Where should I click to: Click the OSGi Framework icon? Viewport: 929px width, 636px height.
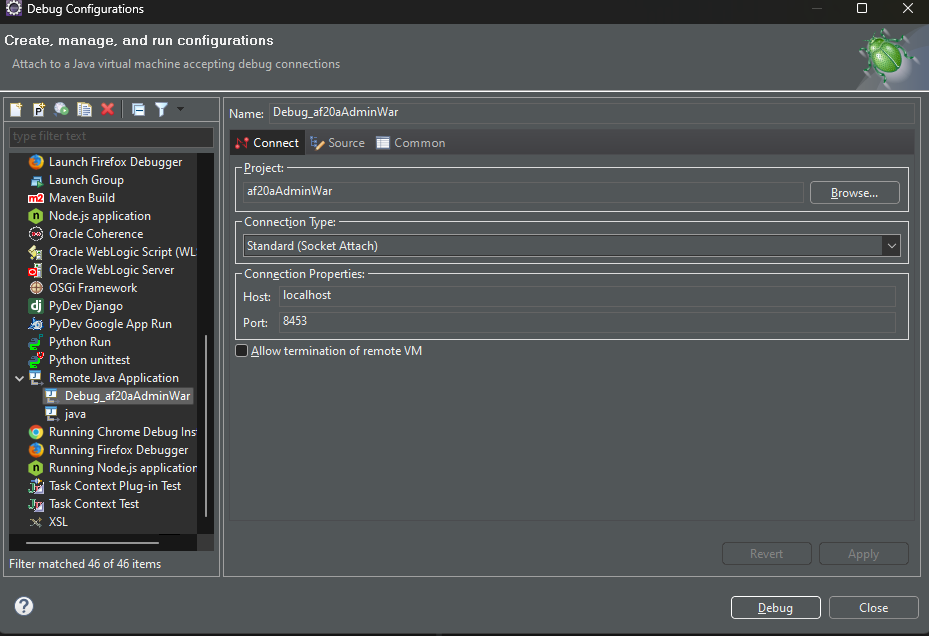pos(36,288)
